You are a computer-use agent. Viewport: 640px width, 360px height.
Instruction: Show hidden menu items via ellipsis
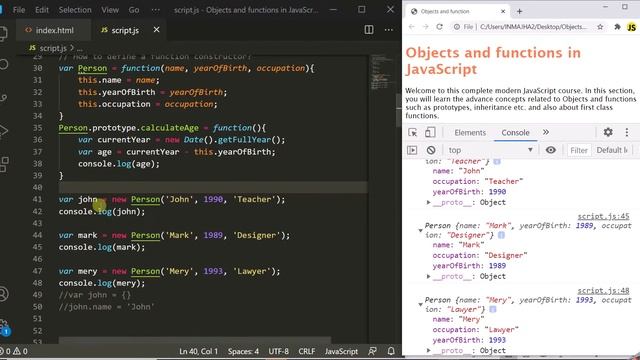(156, 10)
